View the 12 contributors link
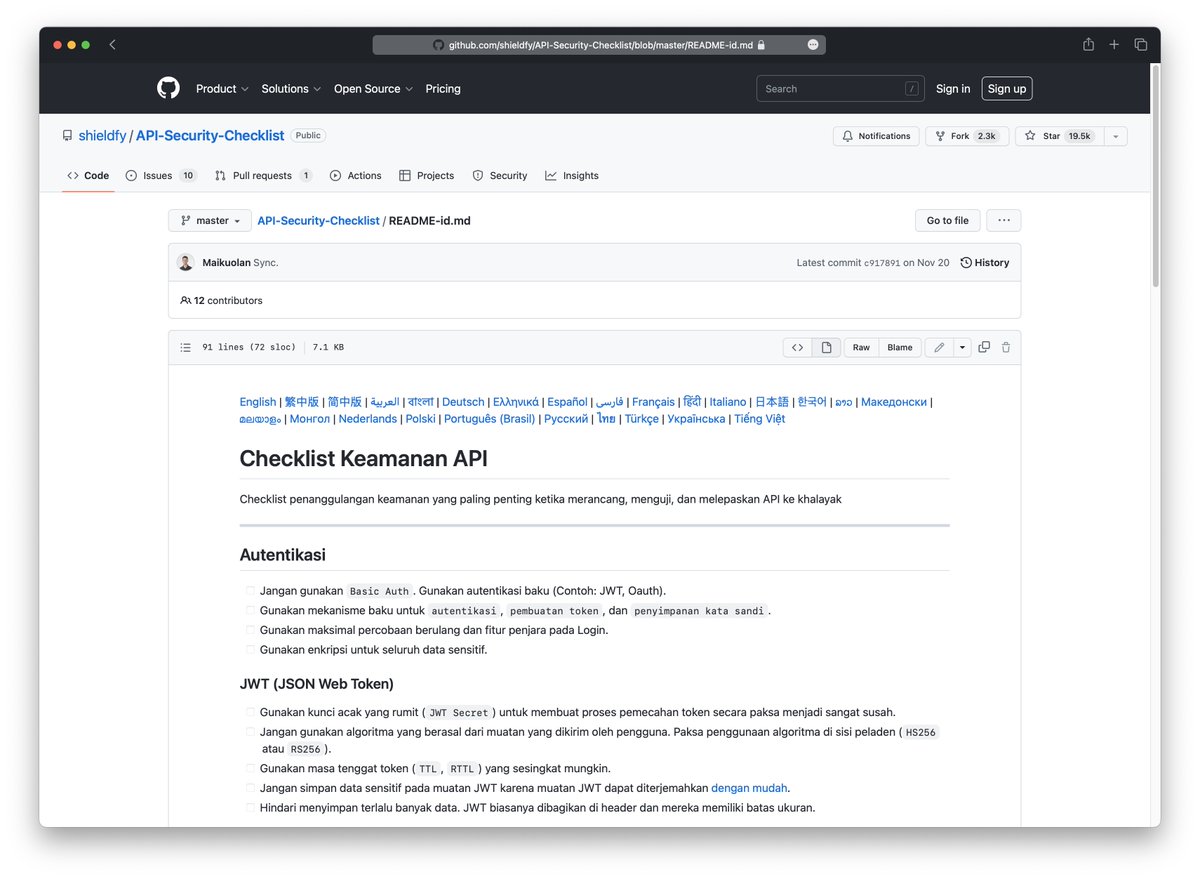Viewport: 1200px width, 879px height. coord(221,300)
